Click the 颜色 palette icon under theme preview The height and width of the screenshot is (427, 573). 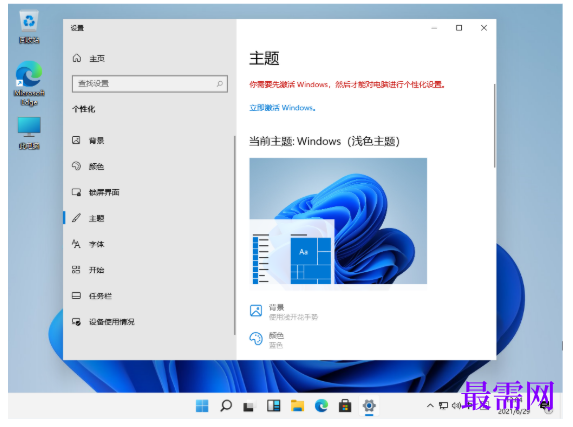(256, 339)
